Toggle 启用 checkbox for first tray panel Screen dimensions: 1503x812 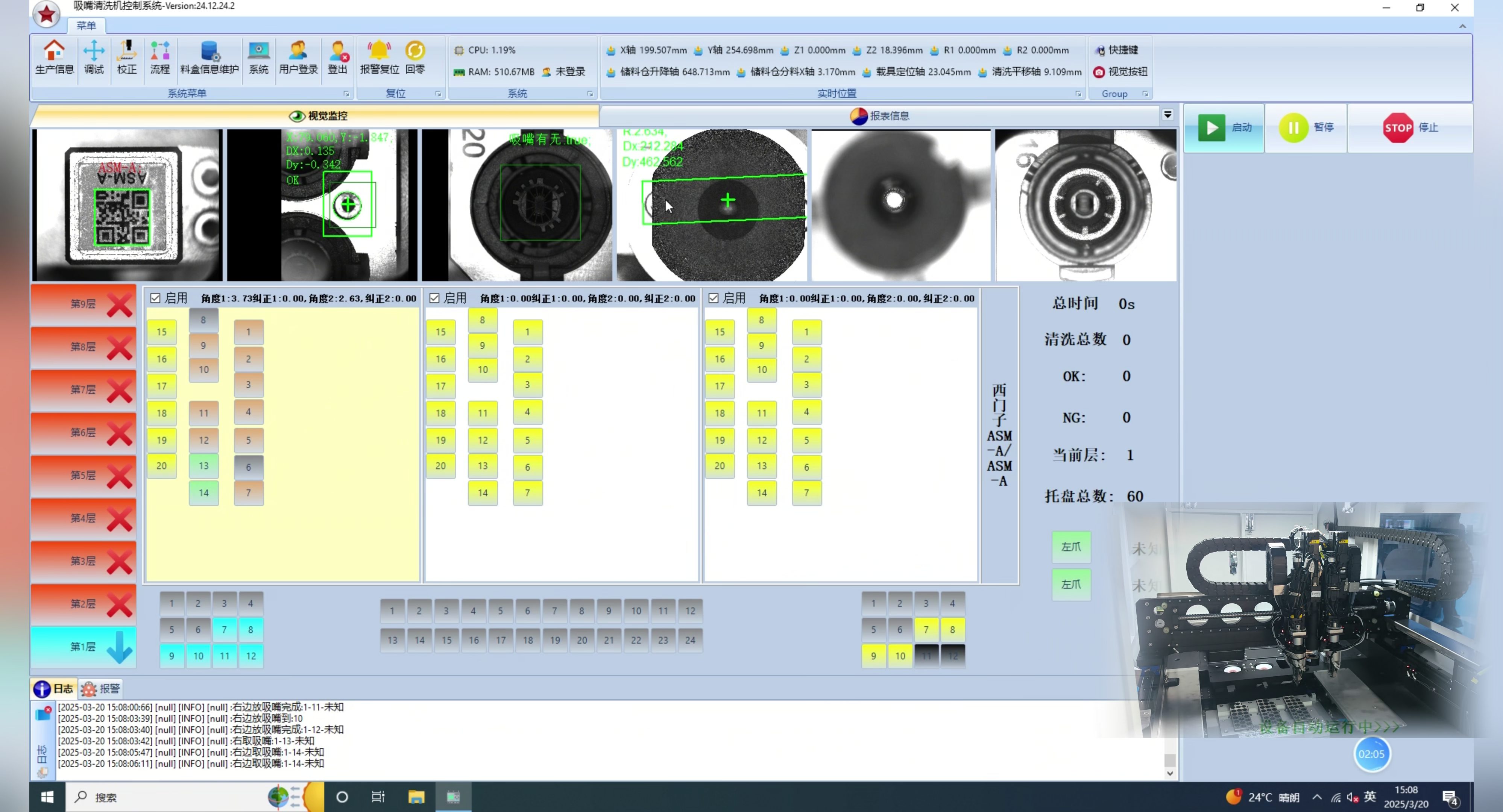pos(155,298)
